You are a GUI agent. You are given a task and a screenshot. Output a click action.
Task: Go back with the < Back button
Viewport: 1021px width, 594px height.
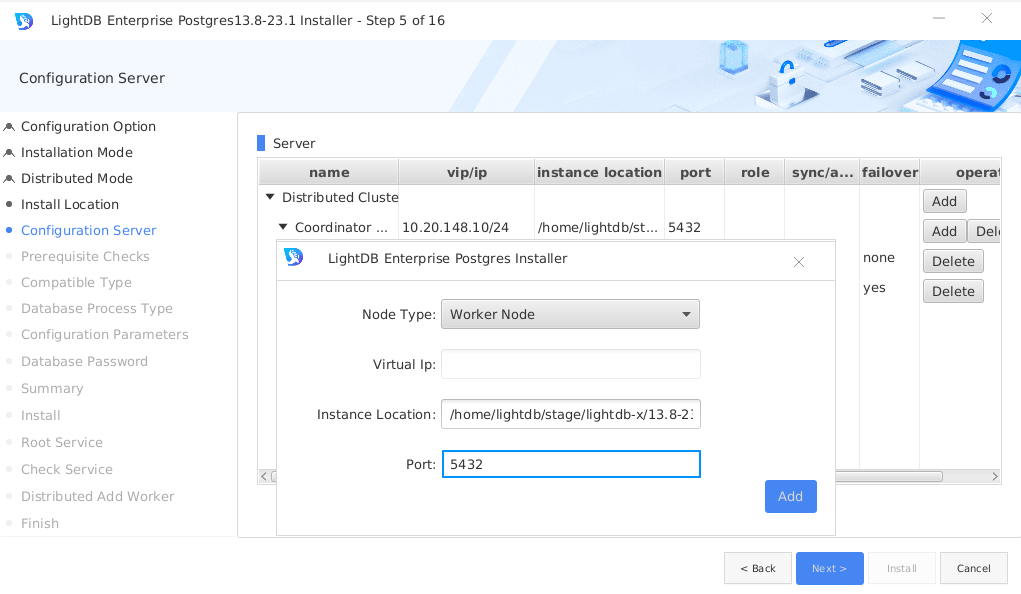click(x=758, y=569)
